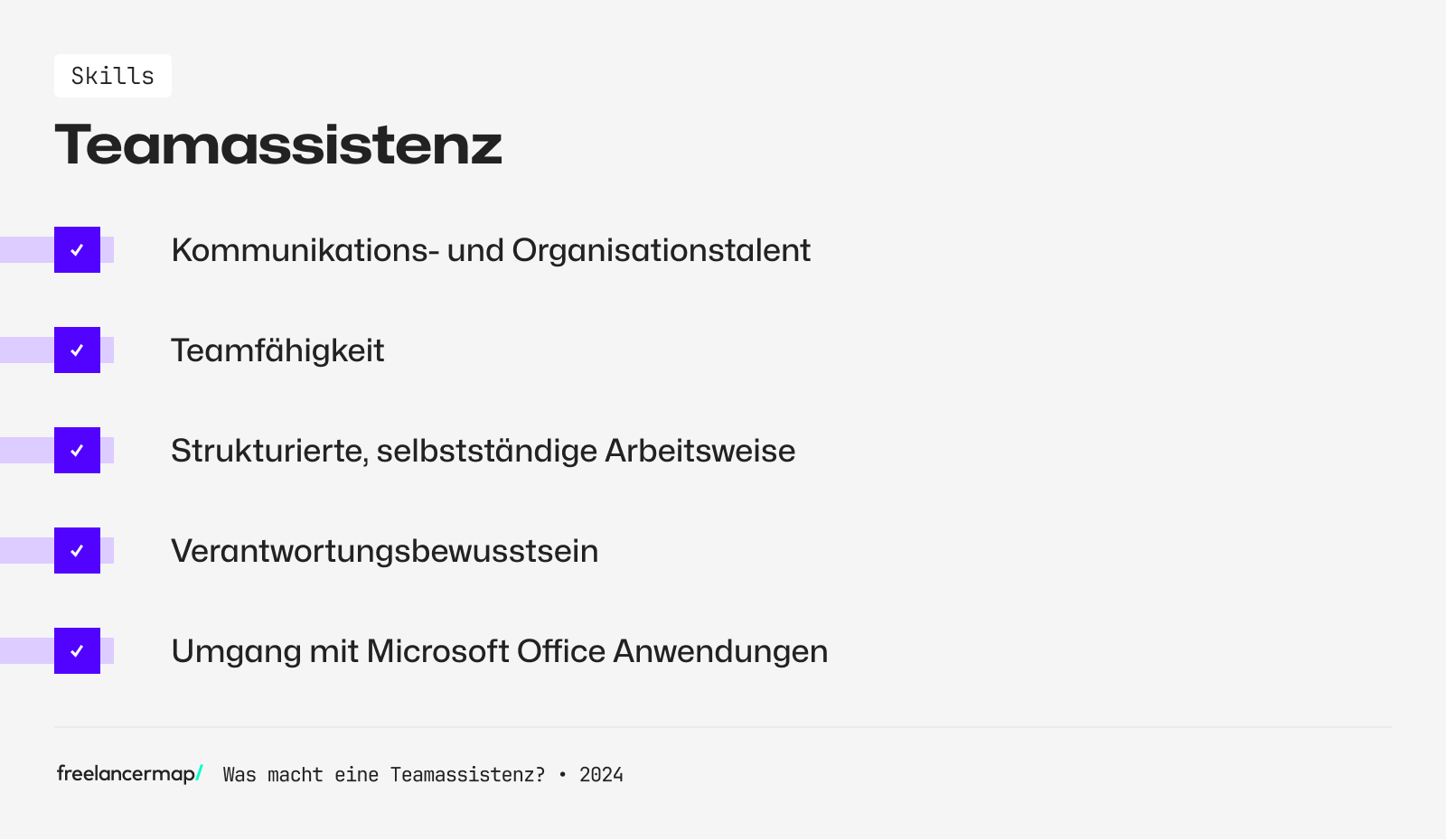
Task: Click the Kommunikations- und Organisationstalent text
Action: click(x=491, y=250)
